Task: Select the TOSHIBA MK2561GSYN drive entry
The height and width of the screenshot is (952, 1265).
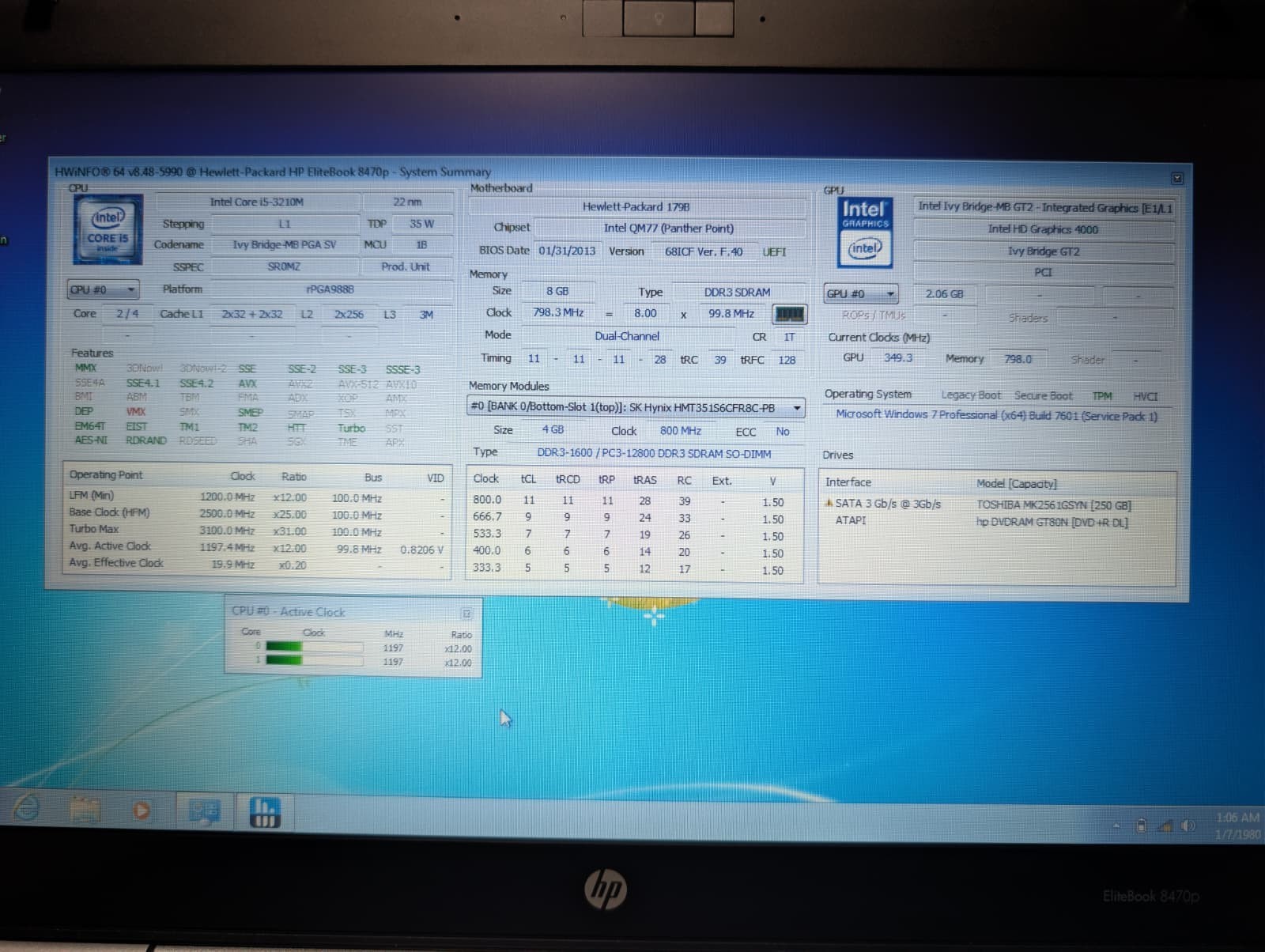Action: (x=1054, y=504)
